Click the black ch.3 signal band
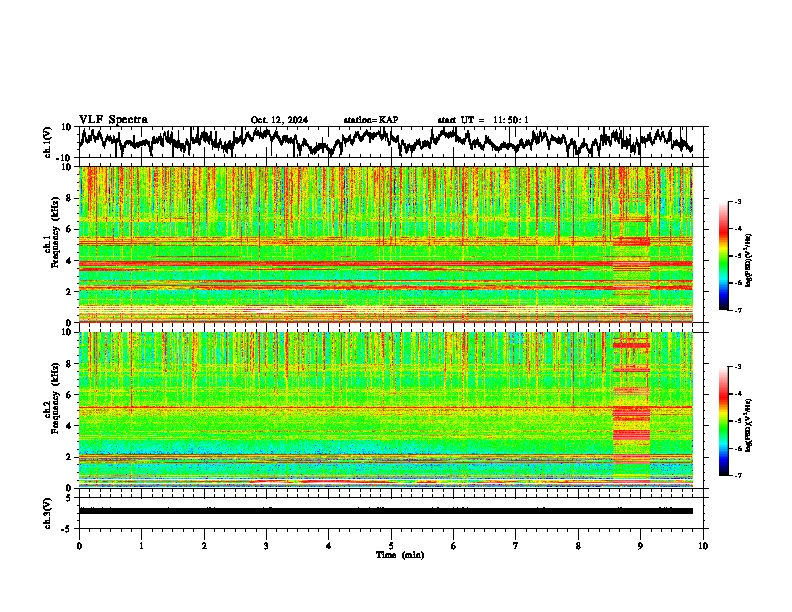The height and width of the screenshot is (612, 792). (x=385, y=511)
